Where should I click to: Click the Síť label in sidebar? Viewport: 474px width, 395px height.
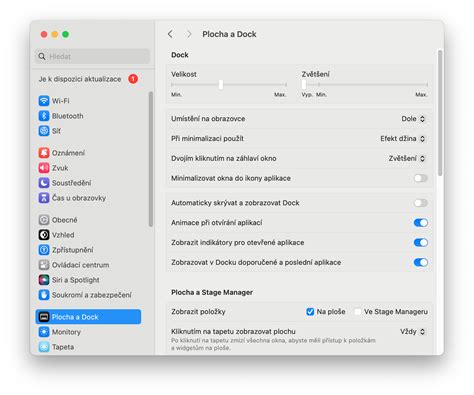tap(56, 131)
